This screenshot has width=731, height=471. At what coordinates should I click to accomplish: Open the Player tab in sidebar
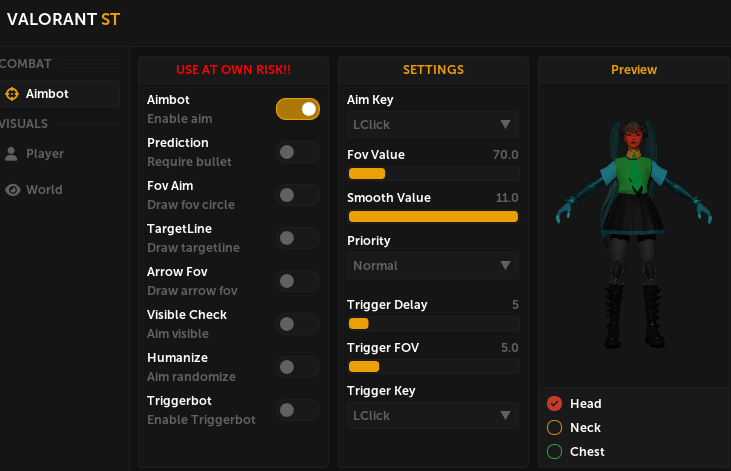[45, 154]
